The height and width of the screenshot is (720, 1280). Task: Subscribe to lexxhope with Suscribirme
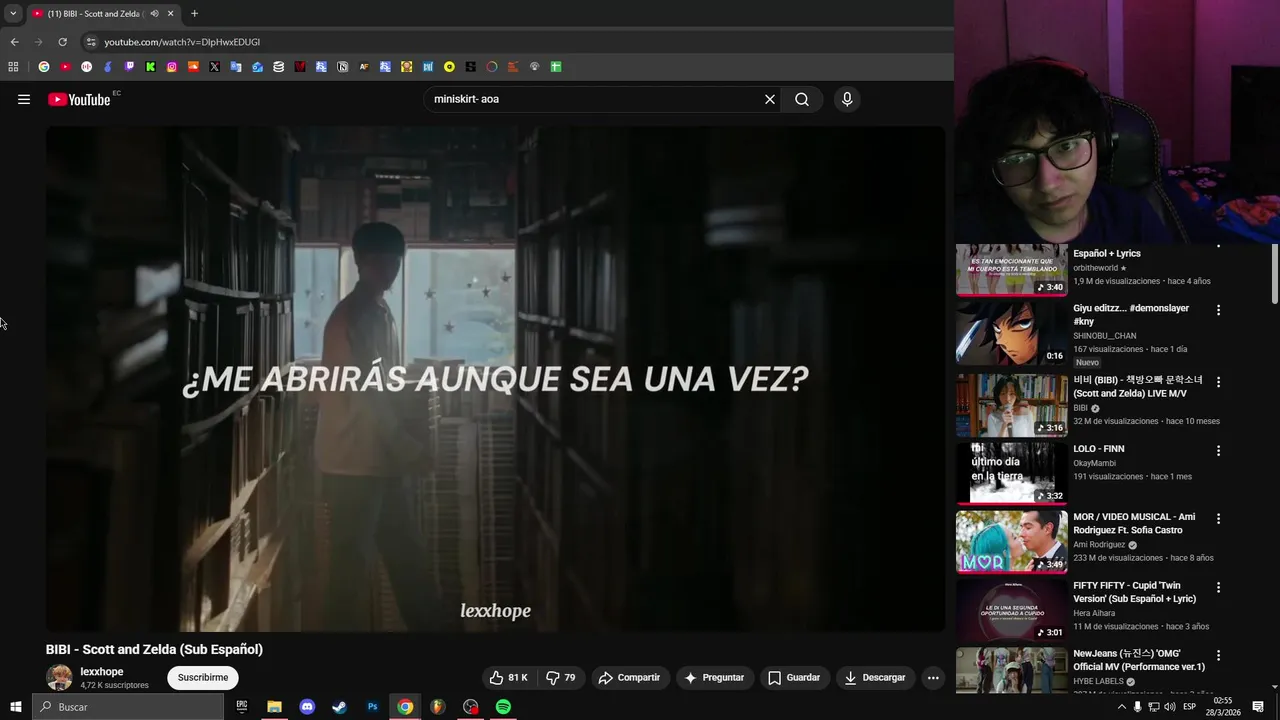point(203,677)
